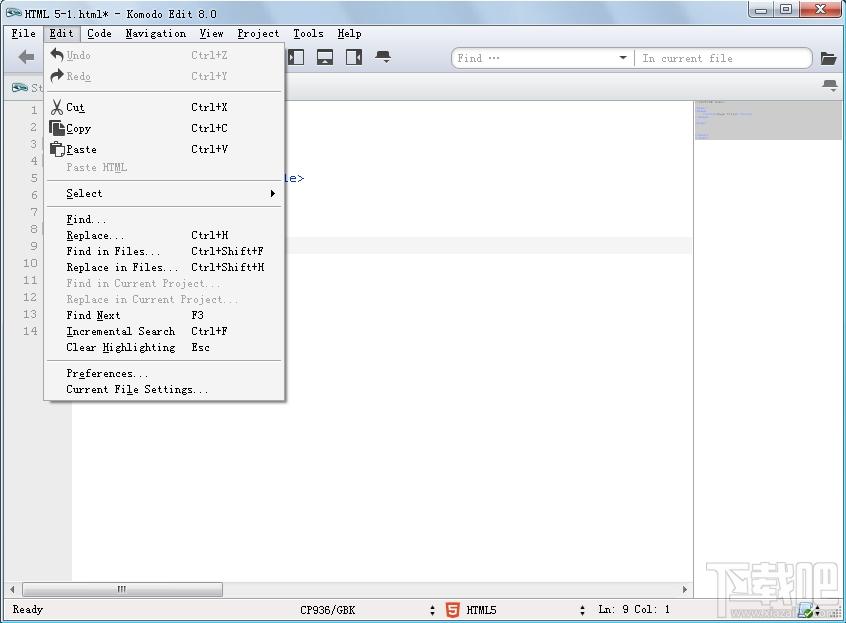Choose Find Next

[164, 315]
